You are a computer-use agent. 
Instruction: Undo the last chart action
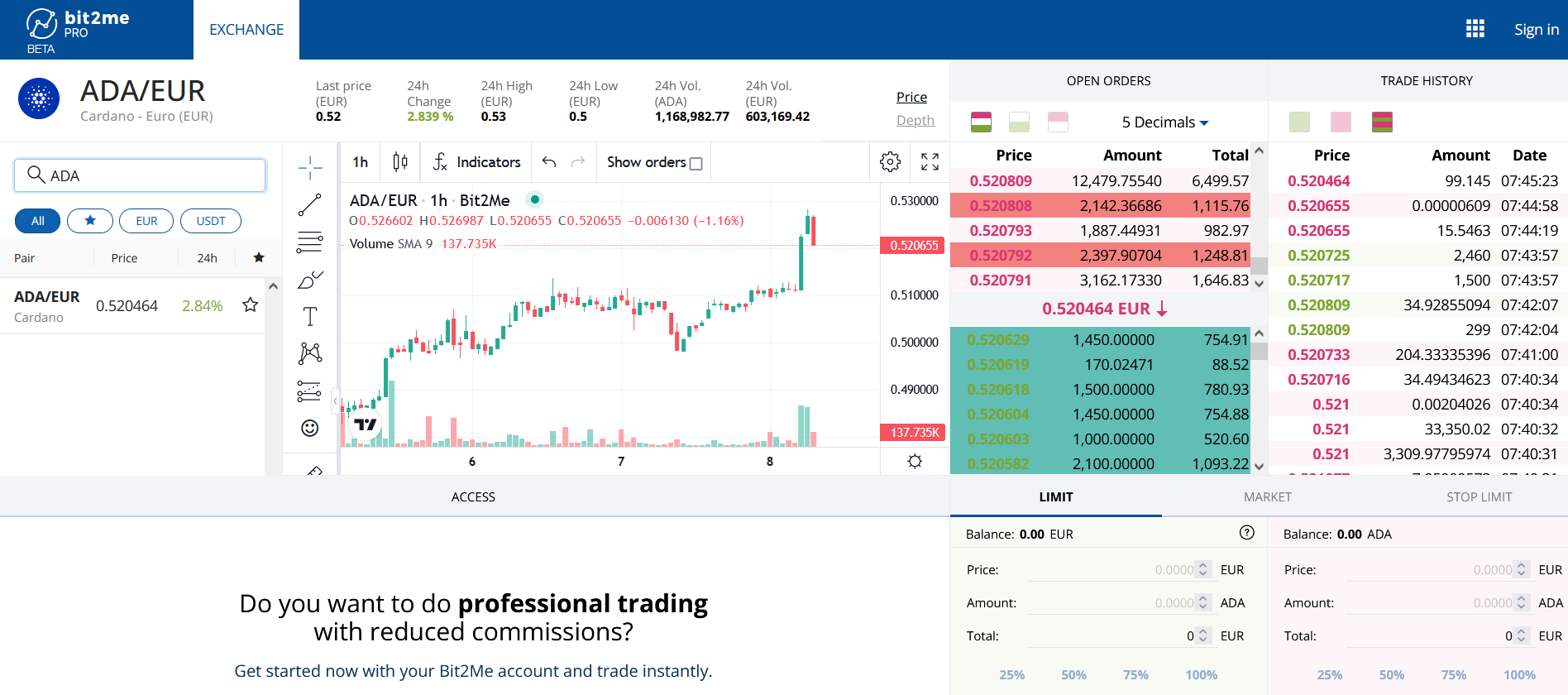(x=549, y=162)
